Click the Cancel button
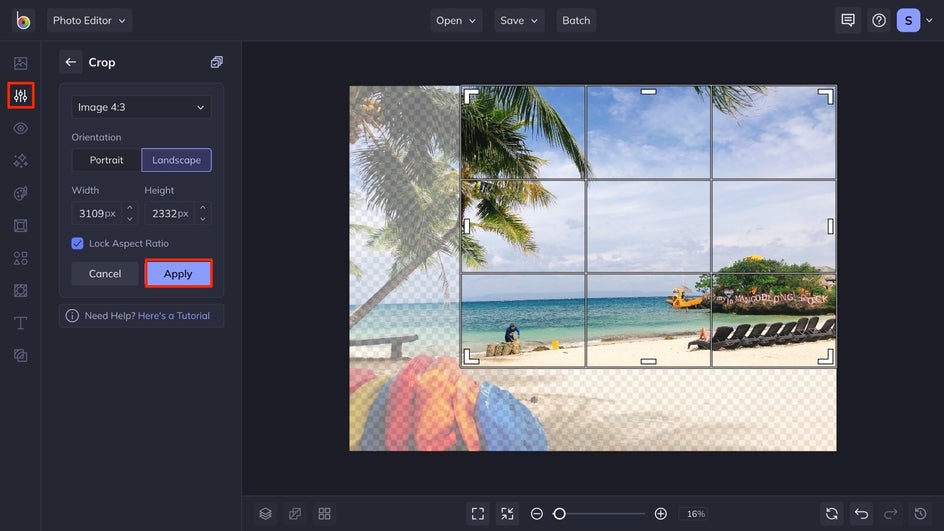The image size is (944, 531). tap(105, 273)
